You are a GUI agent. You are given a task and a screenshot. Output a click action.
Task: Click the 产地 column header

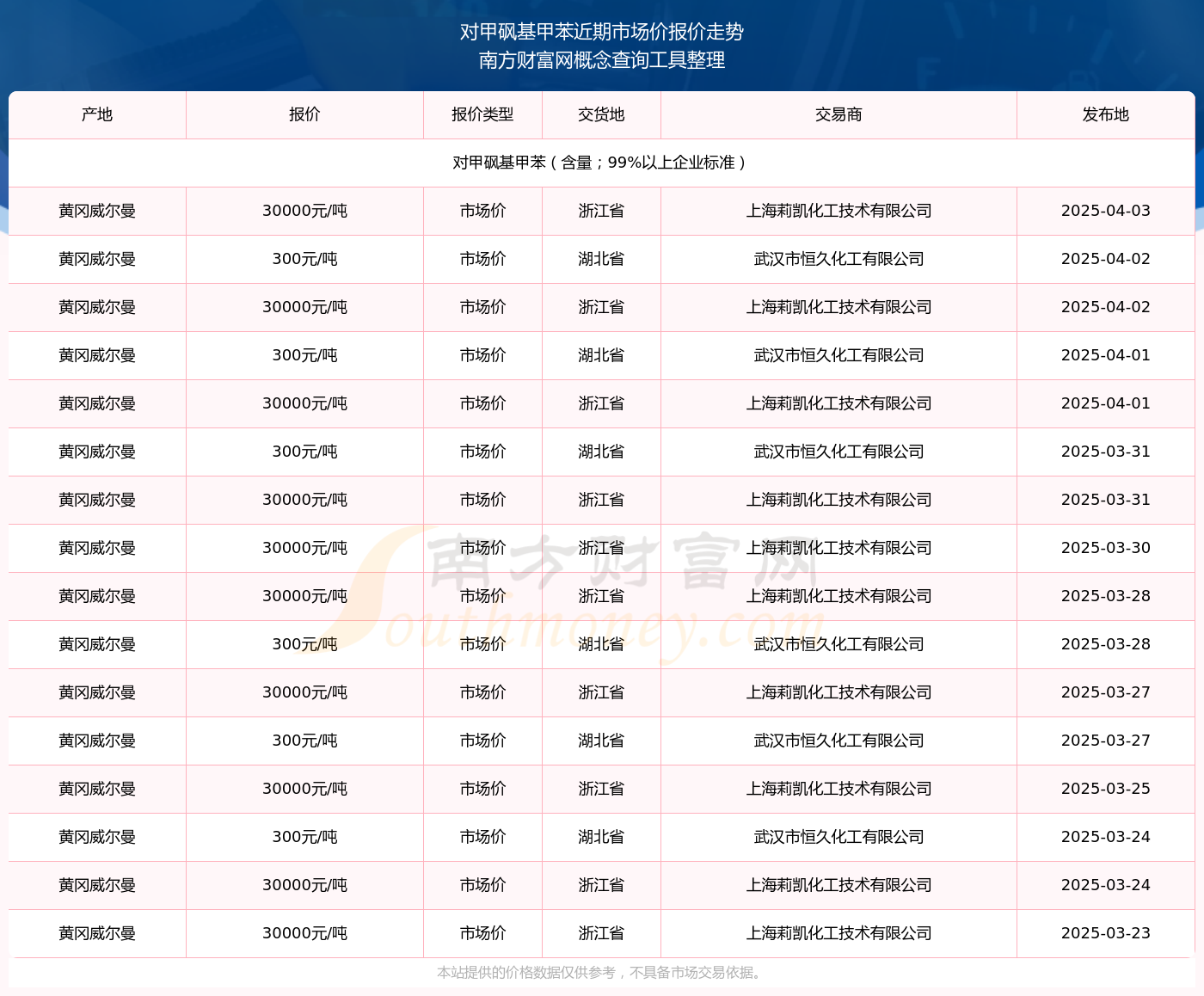coord(97,114)
